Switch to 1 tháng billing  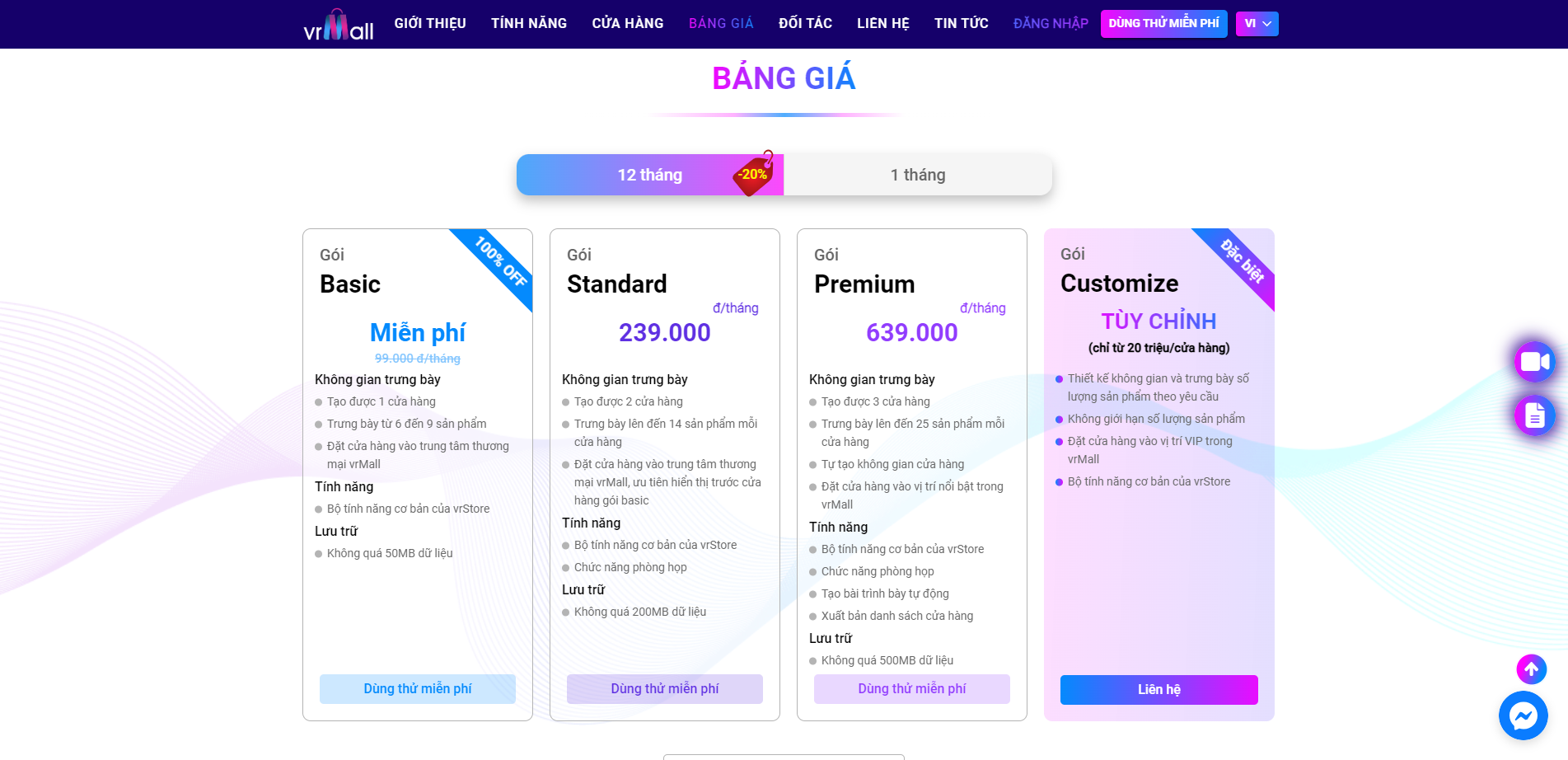pos(918,175)
